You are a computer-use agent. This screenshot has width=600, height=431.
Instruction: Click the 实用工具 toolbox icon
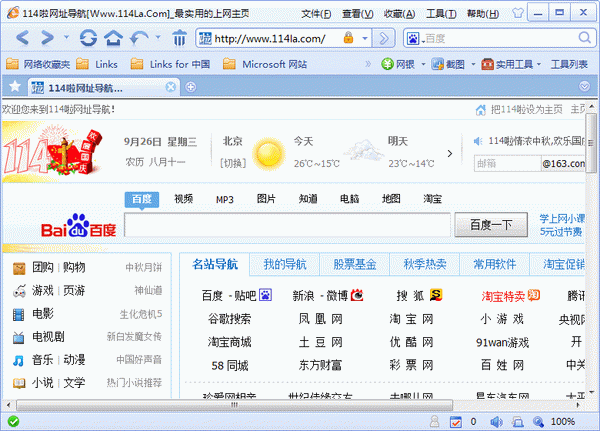coord(488,64)
